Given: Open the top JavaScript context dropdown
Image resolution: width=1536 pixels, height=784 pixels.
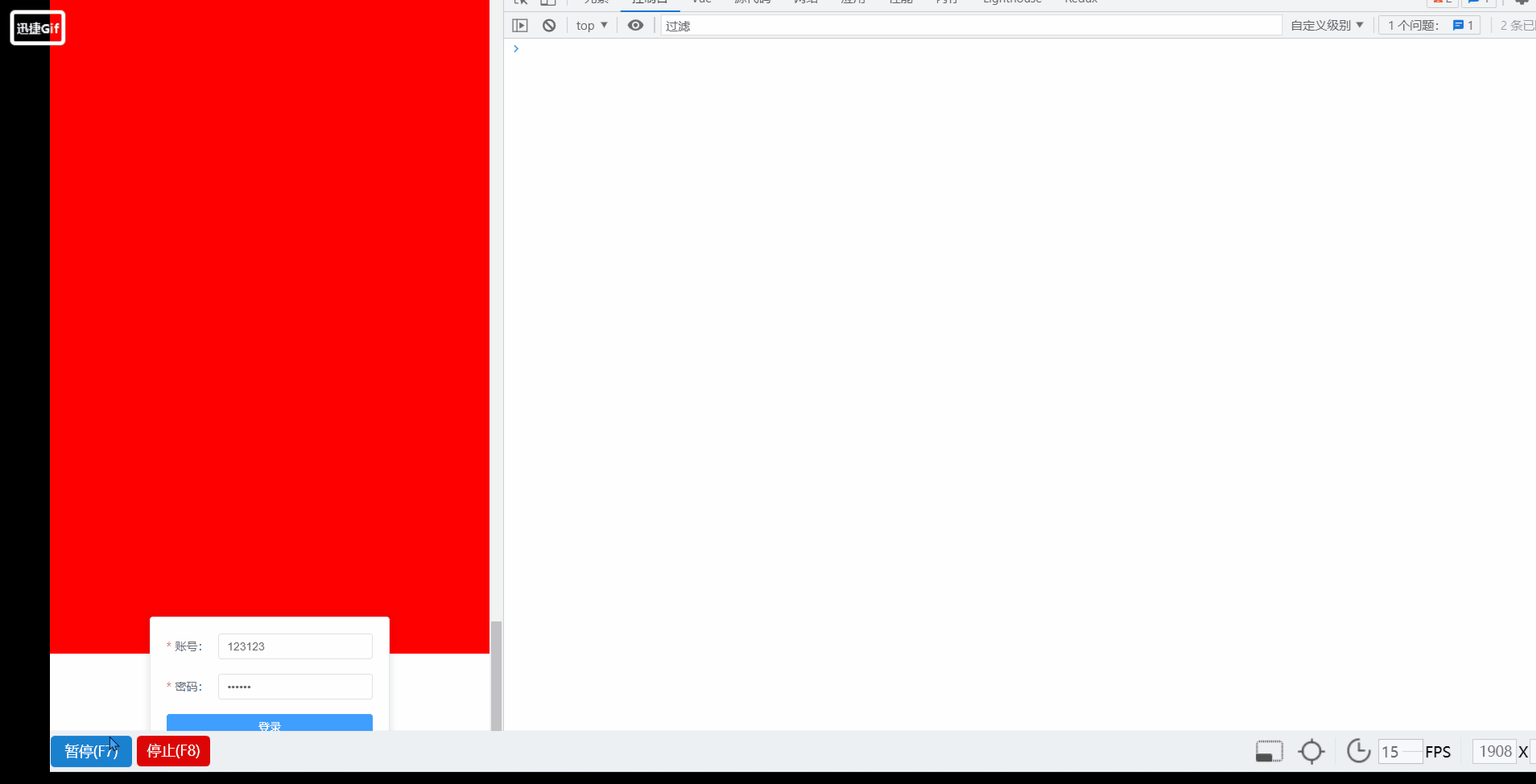Looking at the screenshot, I should pos(592,26).
